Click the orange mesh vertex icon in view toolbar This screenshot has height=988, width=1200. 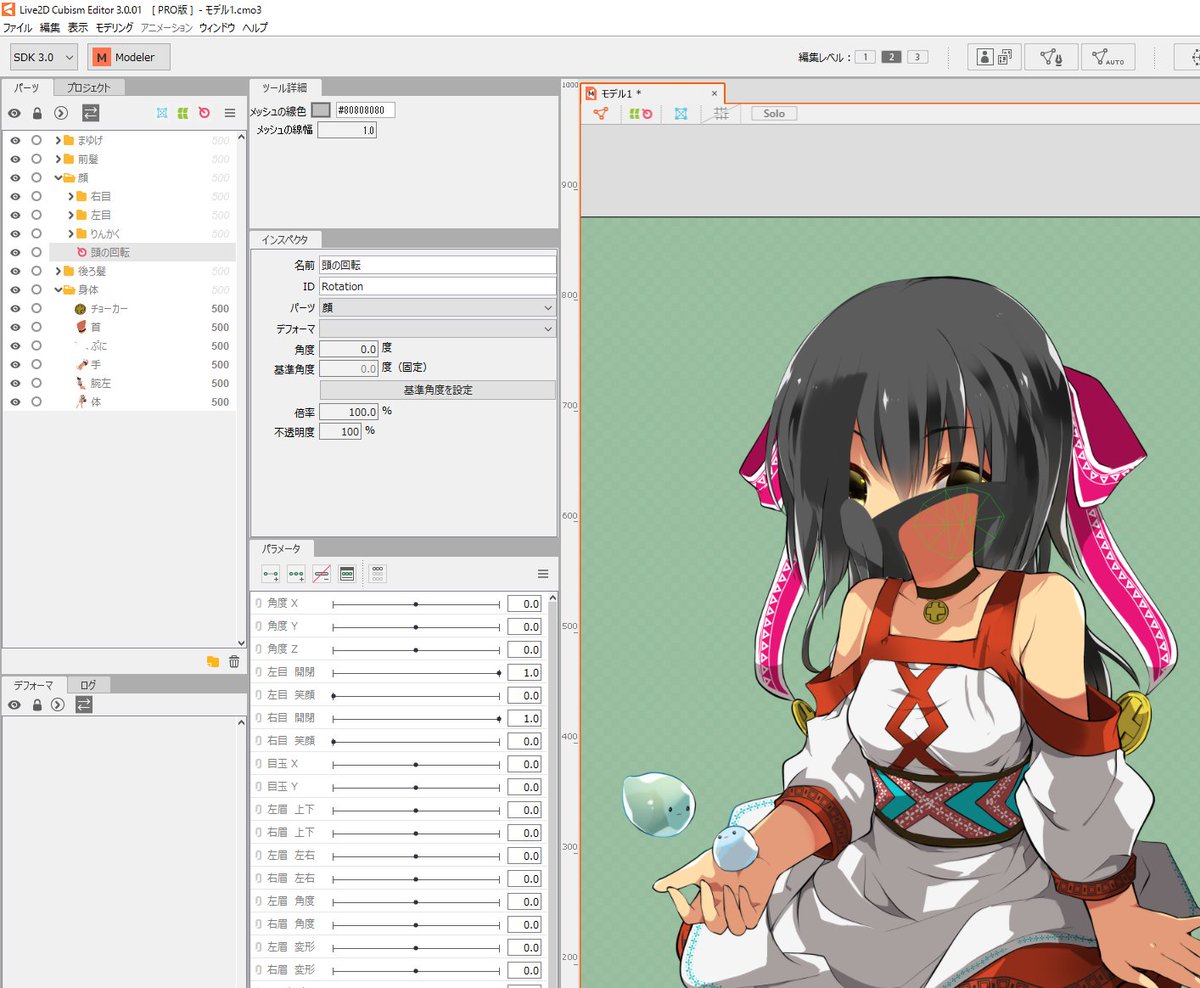click(x=600, y=114)
